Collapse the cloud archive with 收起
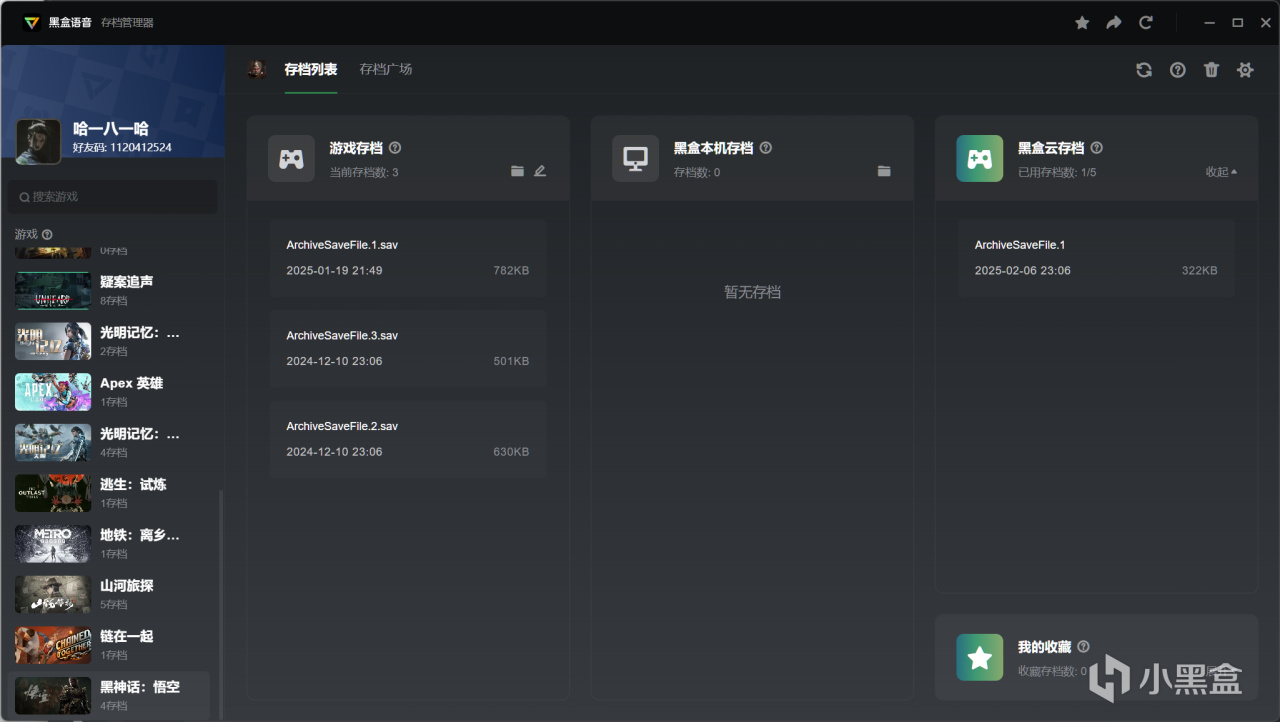Screen dimensions: 1280x722 coord(1221,172)
